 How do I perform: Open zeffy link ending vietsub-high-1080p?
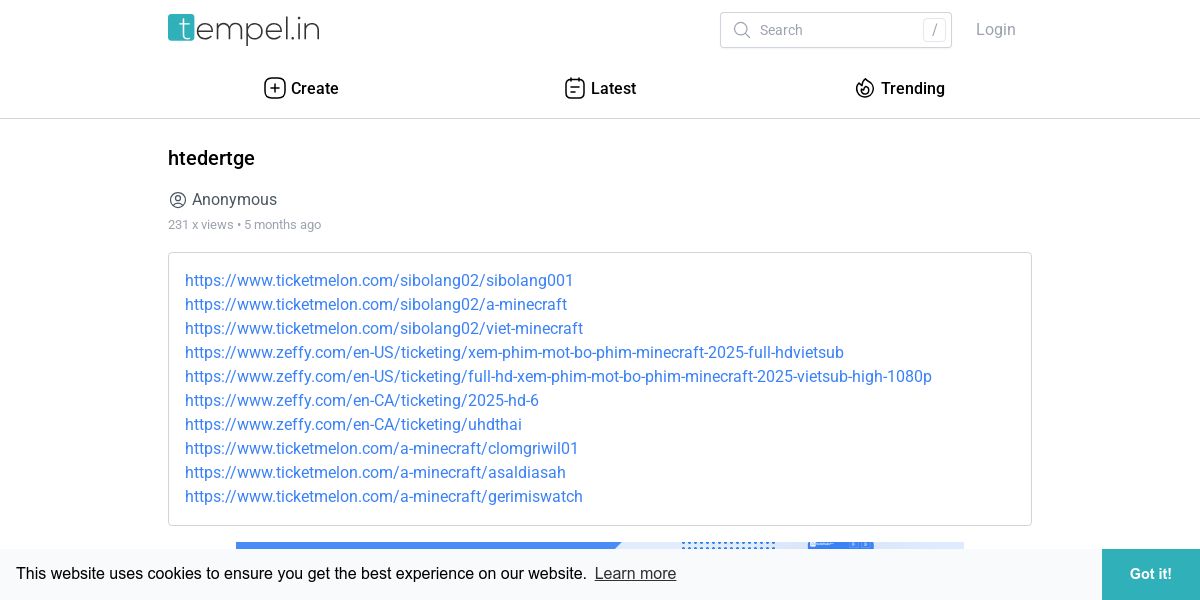(x=558, y=377)
